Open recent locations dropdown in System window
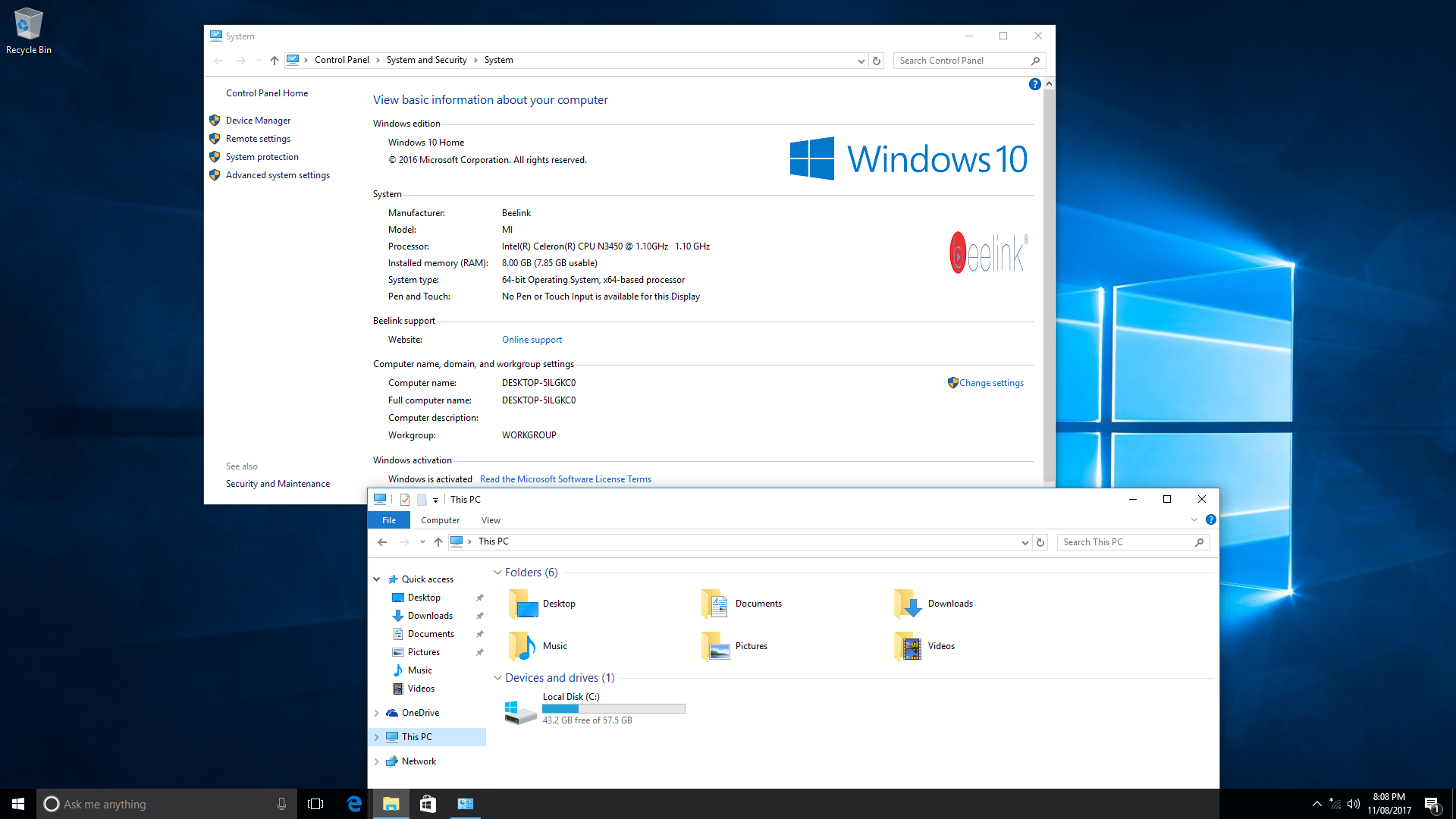 tap(259, 61)
